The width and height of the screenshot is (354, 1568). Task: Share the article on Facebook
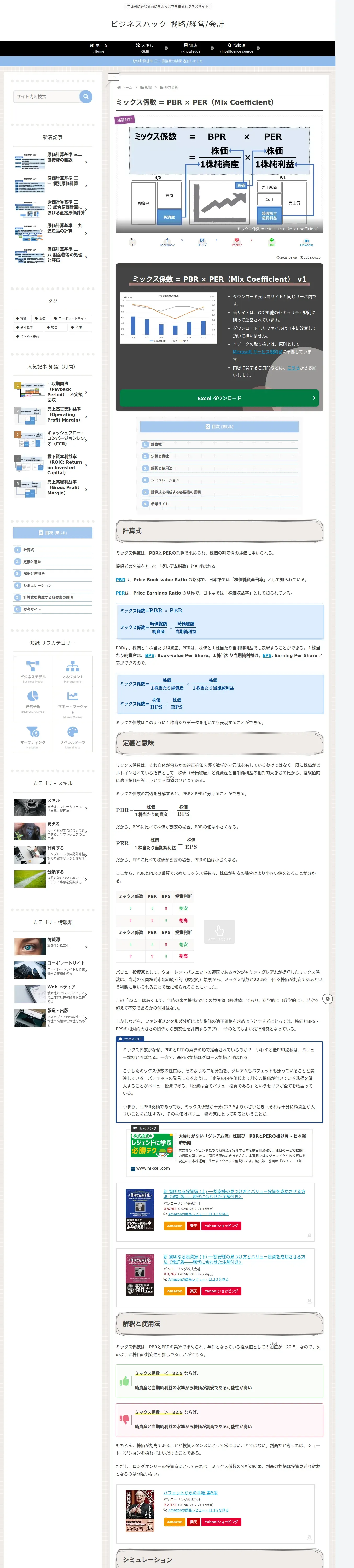[x=167, y=242]
